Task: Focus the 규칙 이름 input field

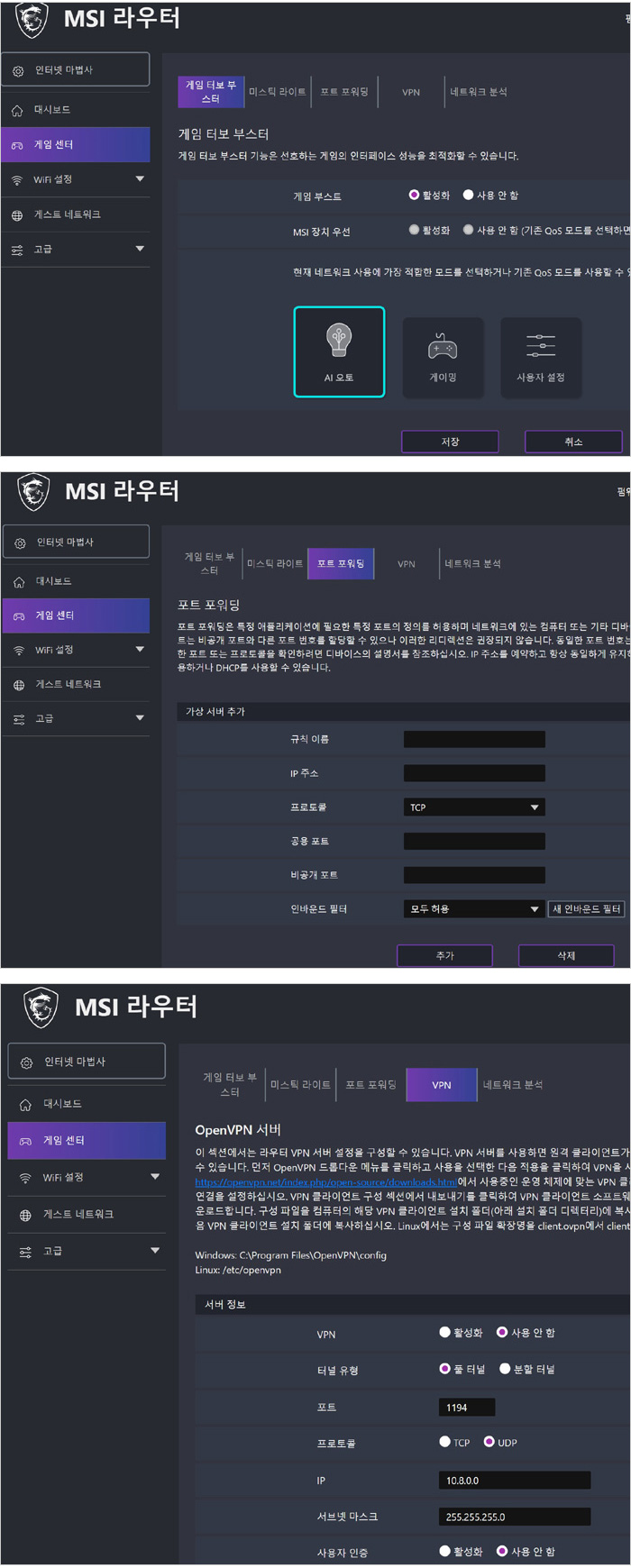Action: (x=474, y=740)
